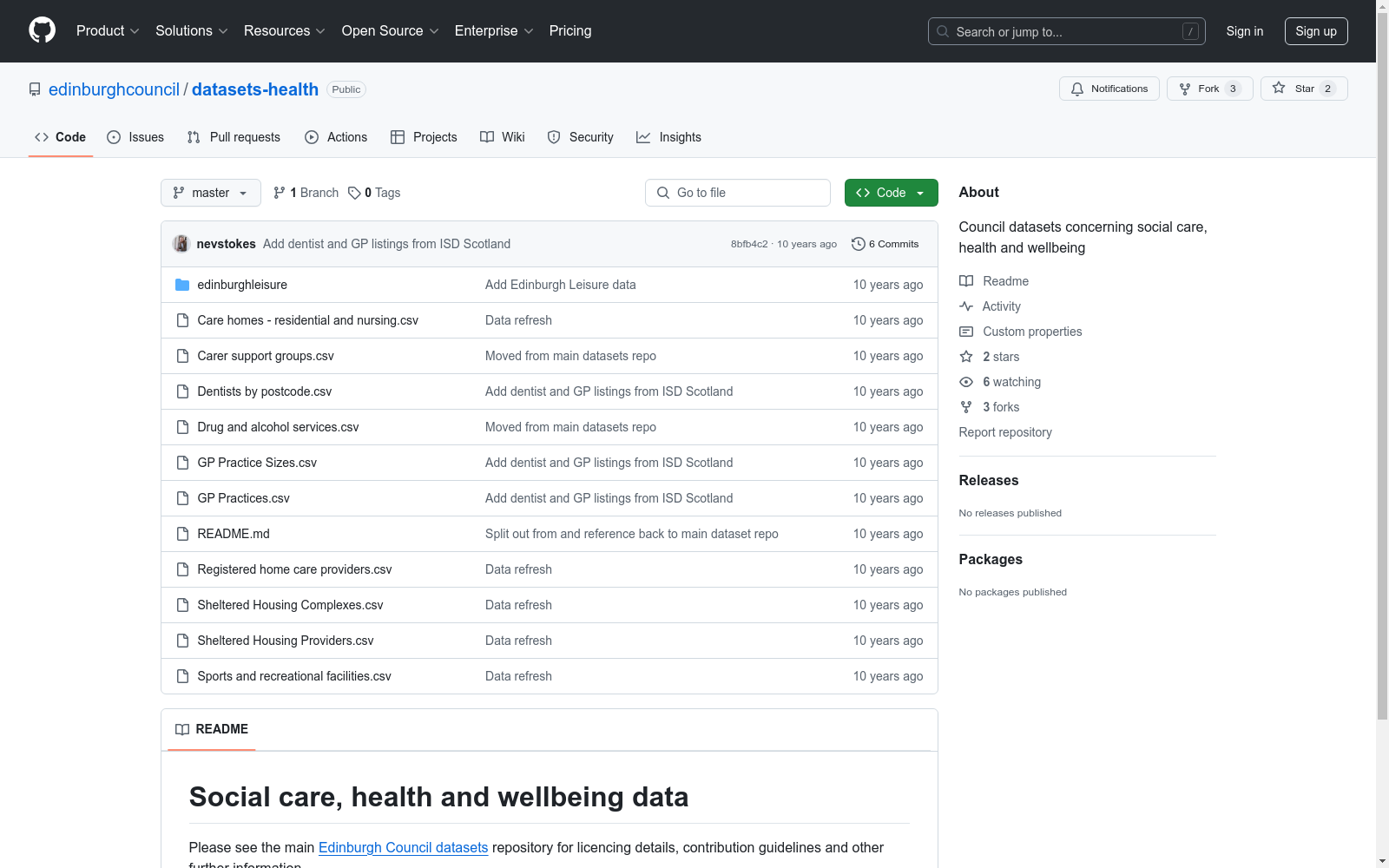This screenshot has height=868, width=1389.
Task: Switch to the Wiki tab
Action: [503, 137]
